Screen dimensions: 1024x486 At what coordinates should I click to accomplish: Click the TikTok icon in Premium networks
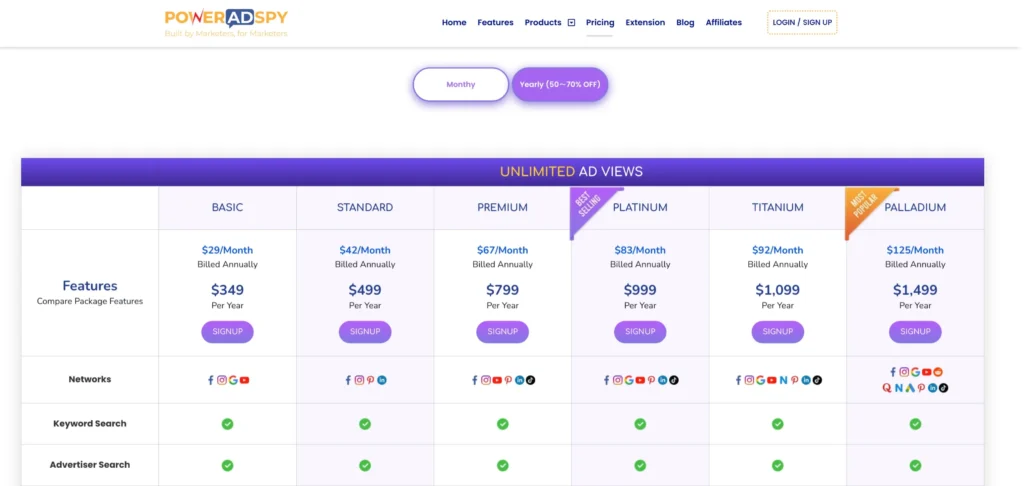click(531, 380)
